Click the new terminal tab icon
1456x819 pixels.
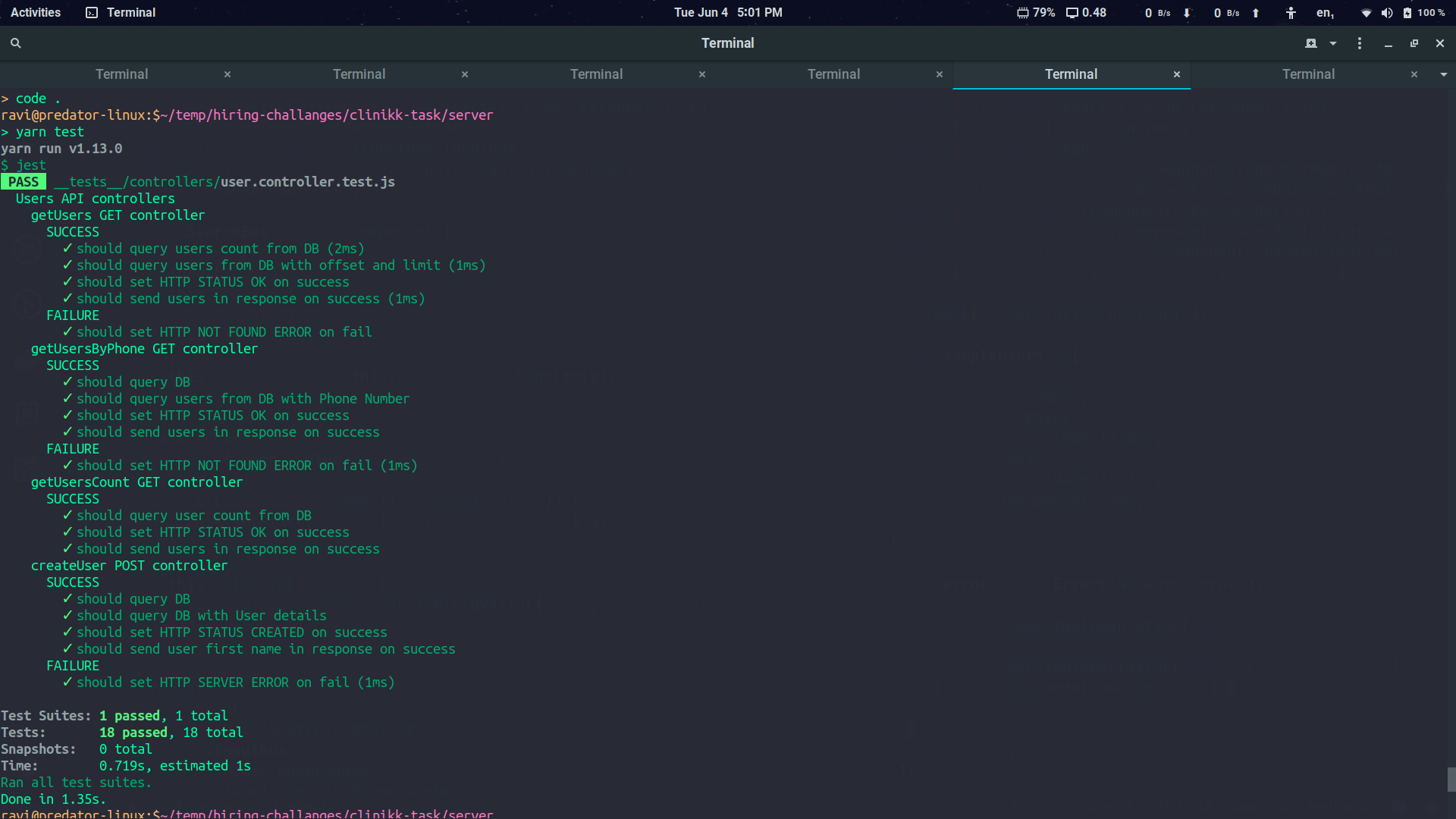point(1310,43)
